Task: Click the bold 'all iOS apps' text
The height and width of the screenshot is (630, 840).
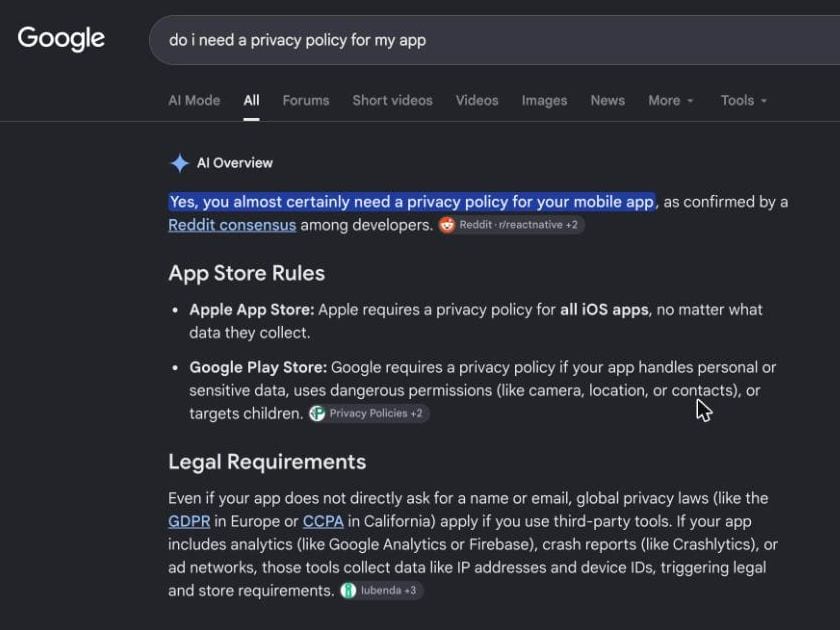Action: [604, 310]
